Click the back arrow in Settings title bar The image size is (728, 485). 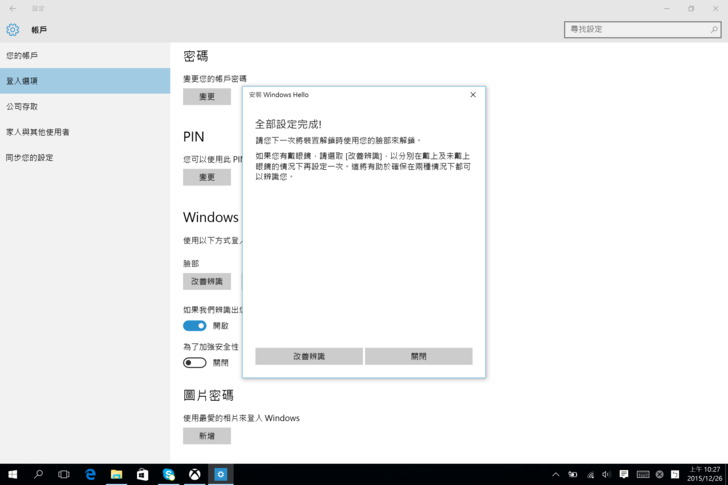(x=13, y=8)
